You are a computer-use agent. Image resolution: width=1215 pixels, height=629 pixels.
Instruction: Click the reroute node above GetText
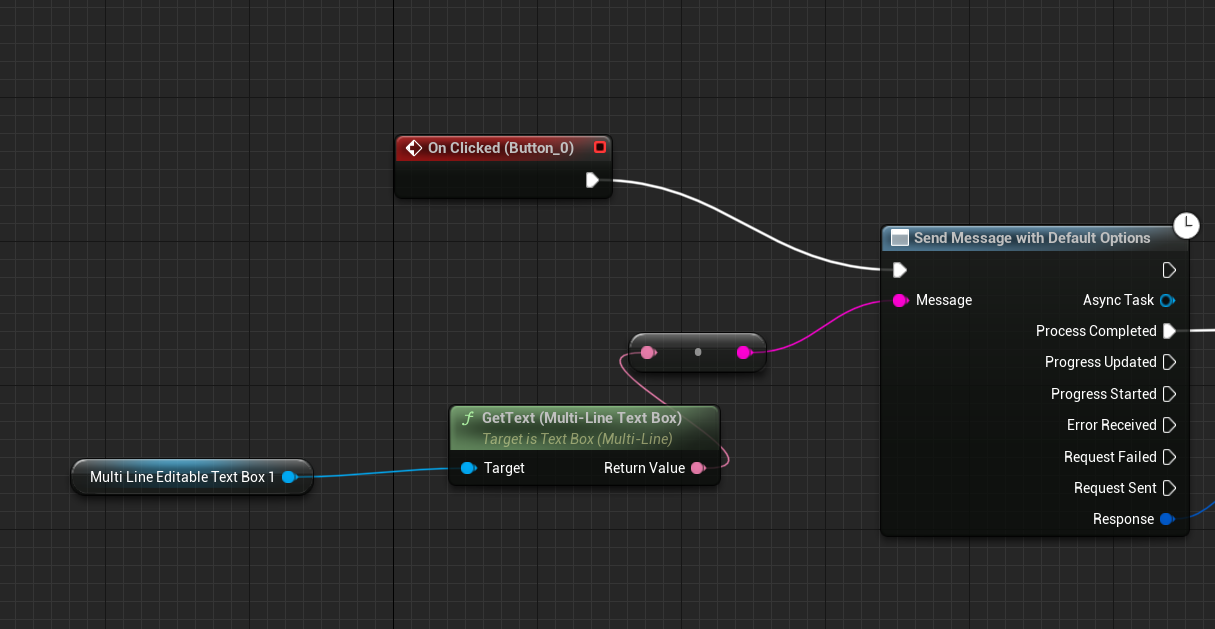[x=697, y=352]
